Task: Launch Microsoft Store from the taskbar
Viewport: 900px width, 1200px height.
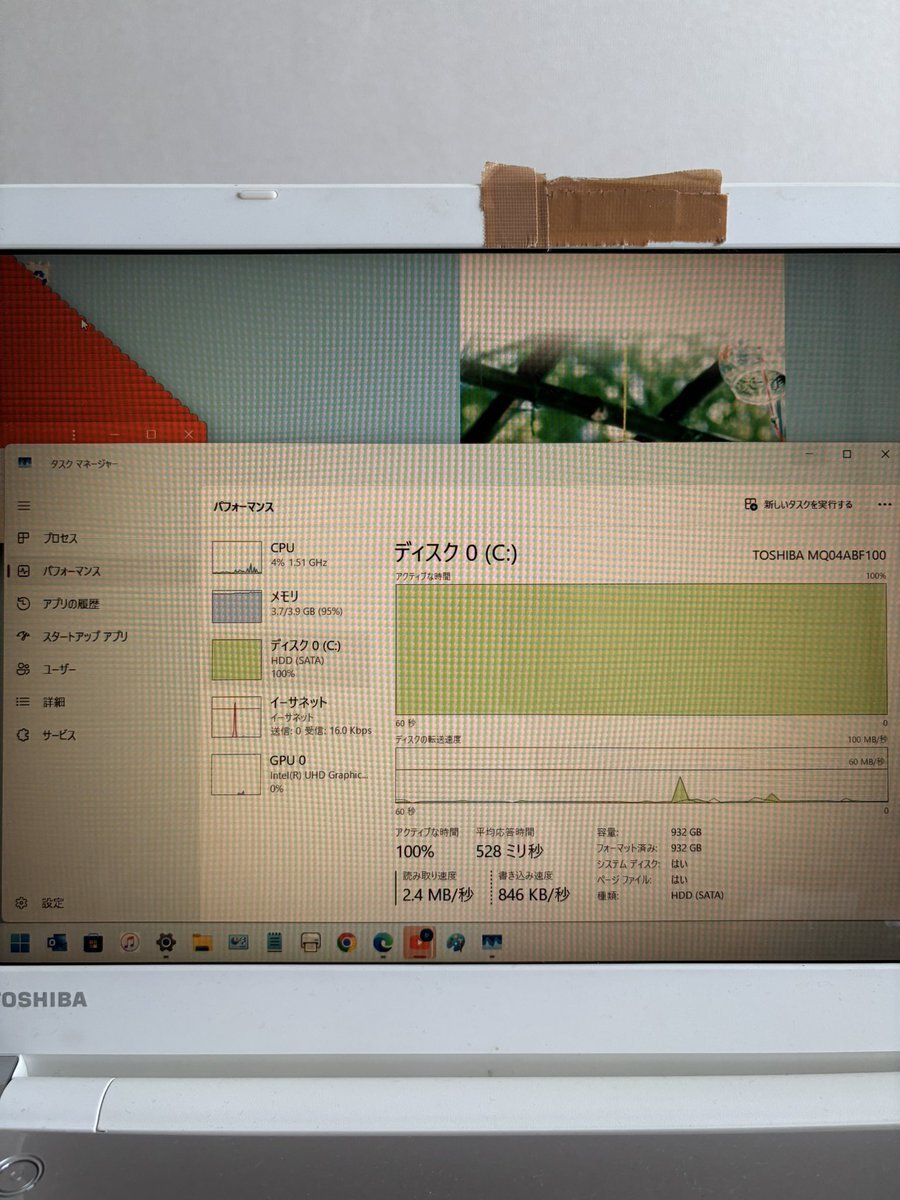Action: (x=93, y=942)
